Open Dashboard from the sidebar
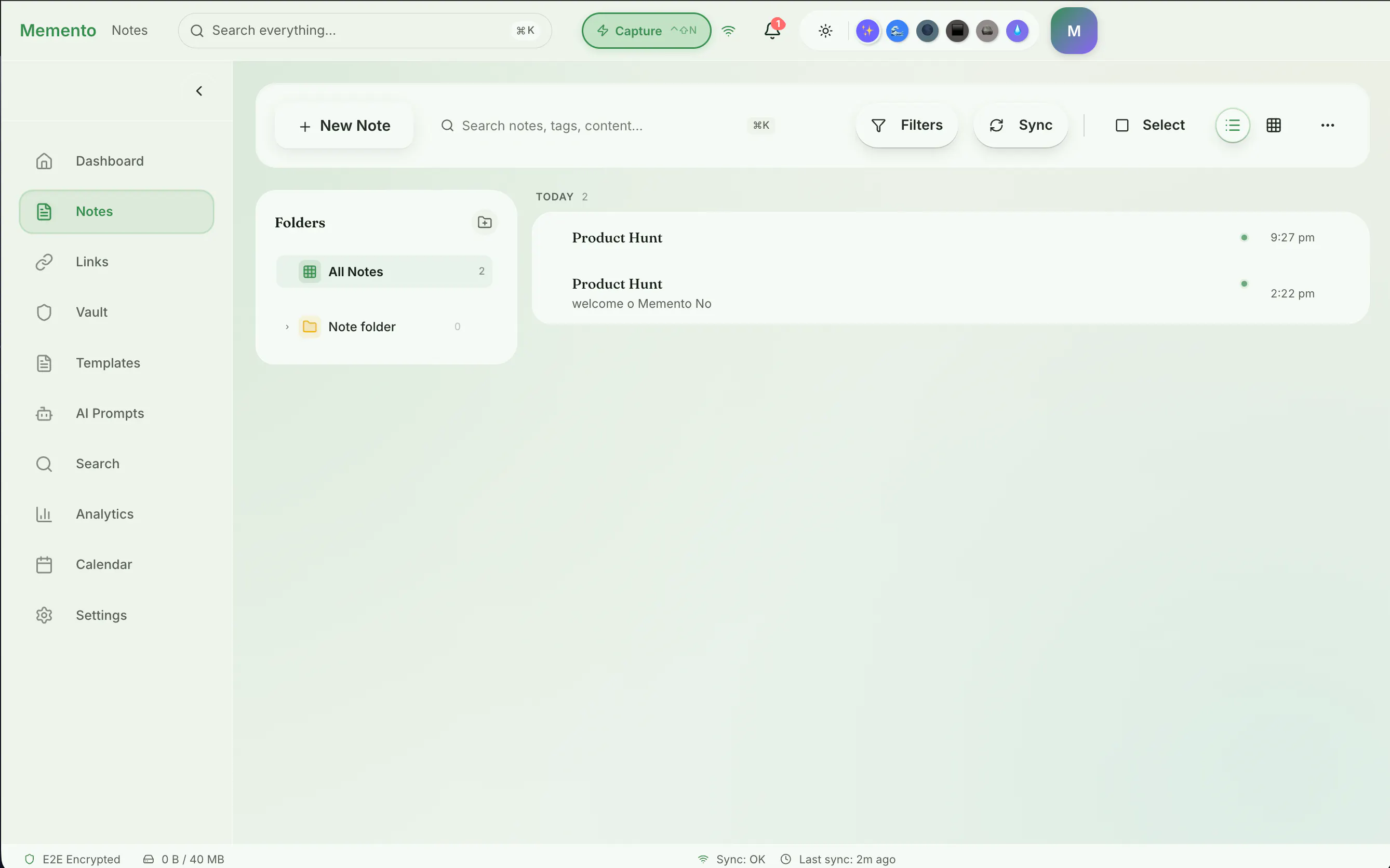The image size is (1390, 868). 116,161
